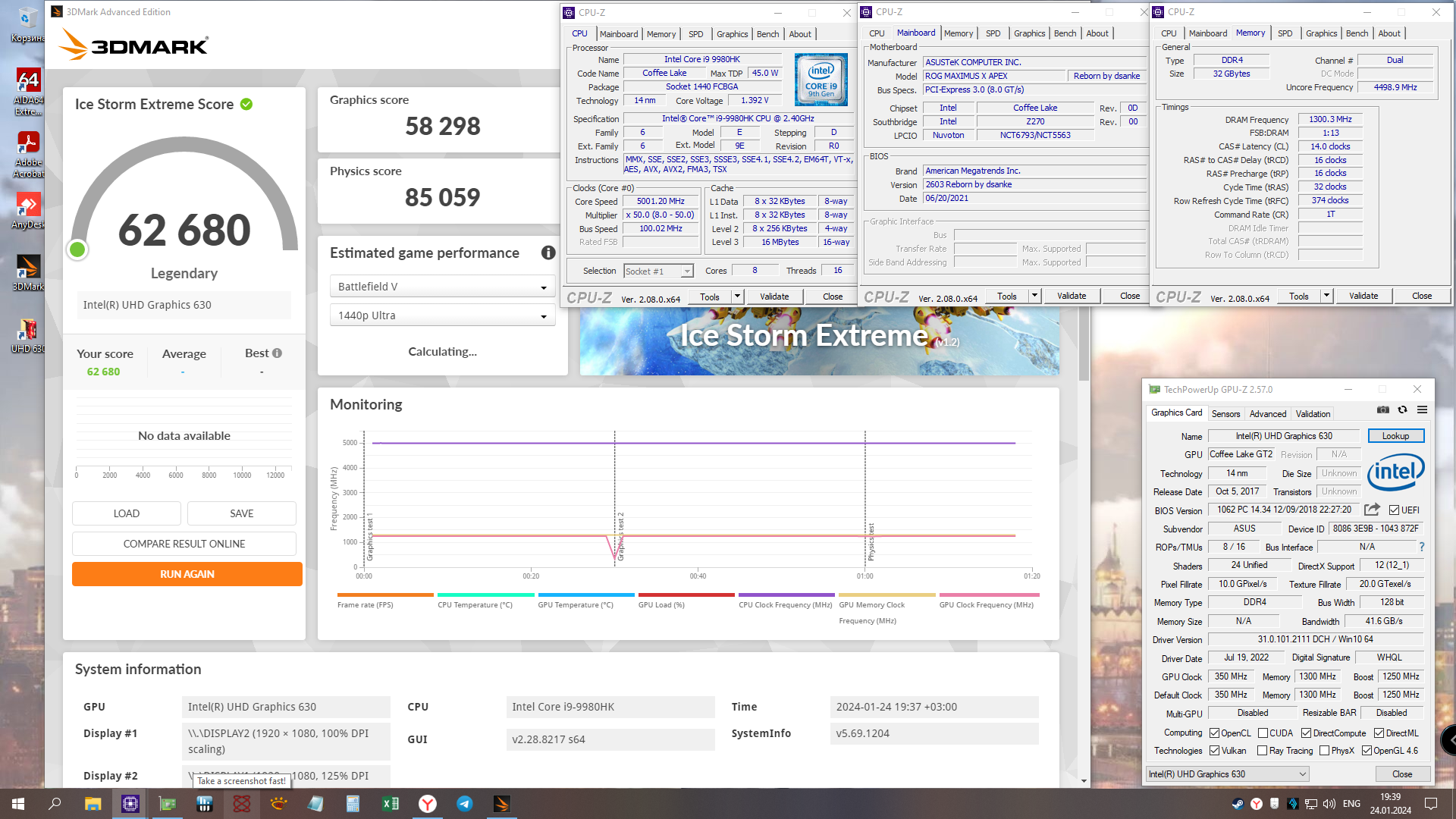Open AIDA64 Extreme desktop shortcut
The height and width of the screenshot is (819, 1456).
click(28, 93)
